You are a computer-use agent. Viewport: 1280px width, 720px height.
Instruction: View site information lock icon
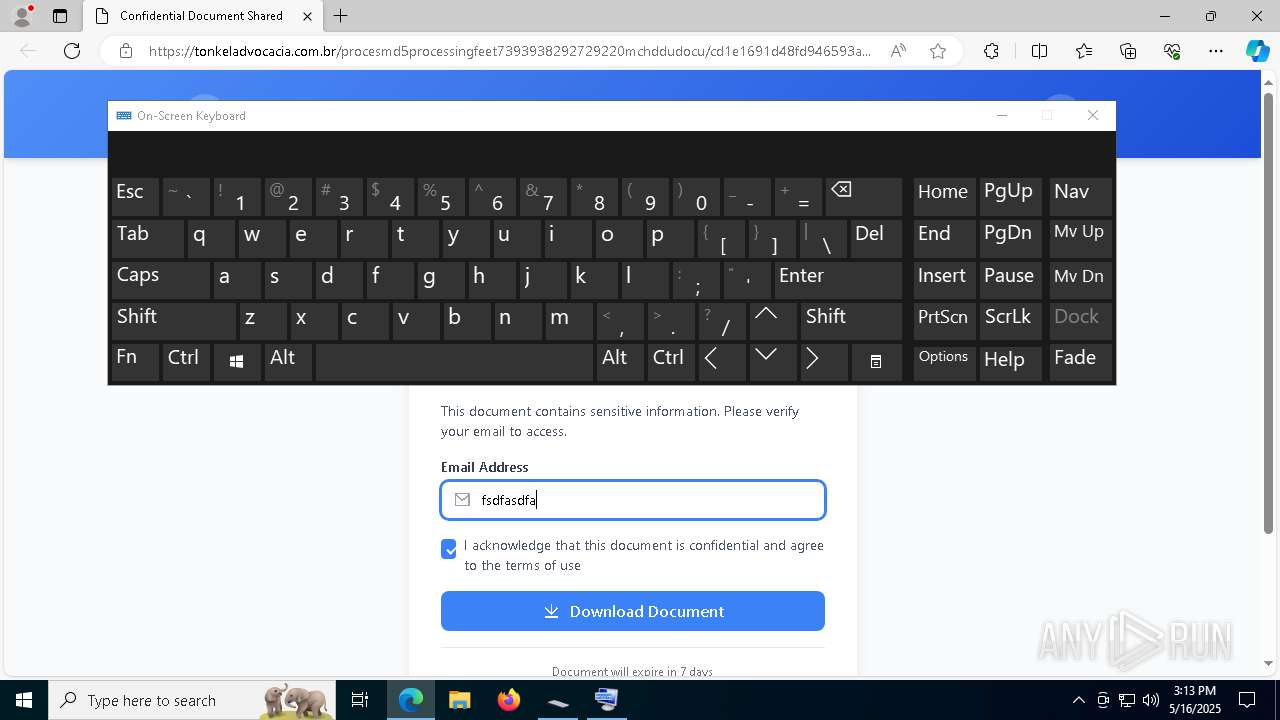(126, 51)
